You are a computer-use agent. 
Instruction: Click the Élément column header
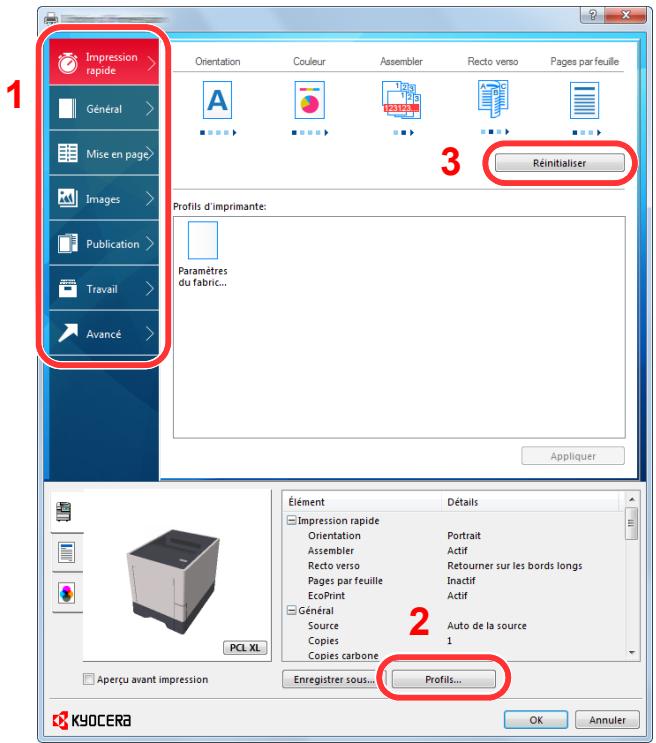(x=362, y=502)
